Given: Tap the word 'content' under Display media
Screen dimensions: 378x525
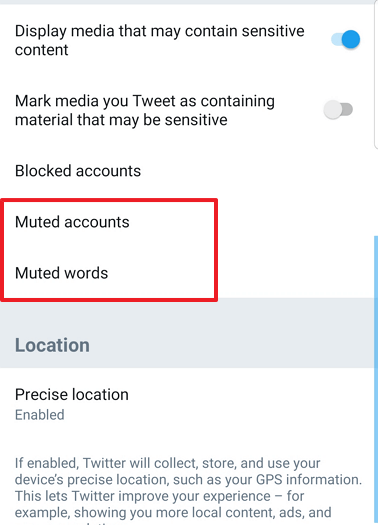Looking at the screenshot, I should point(42,50).
